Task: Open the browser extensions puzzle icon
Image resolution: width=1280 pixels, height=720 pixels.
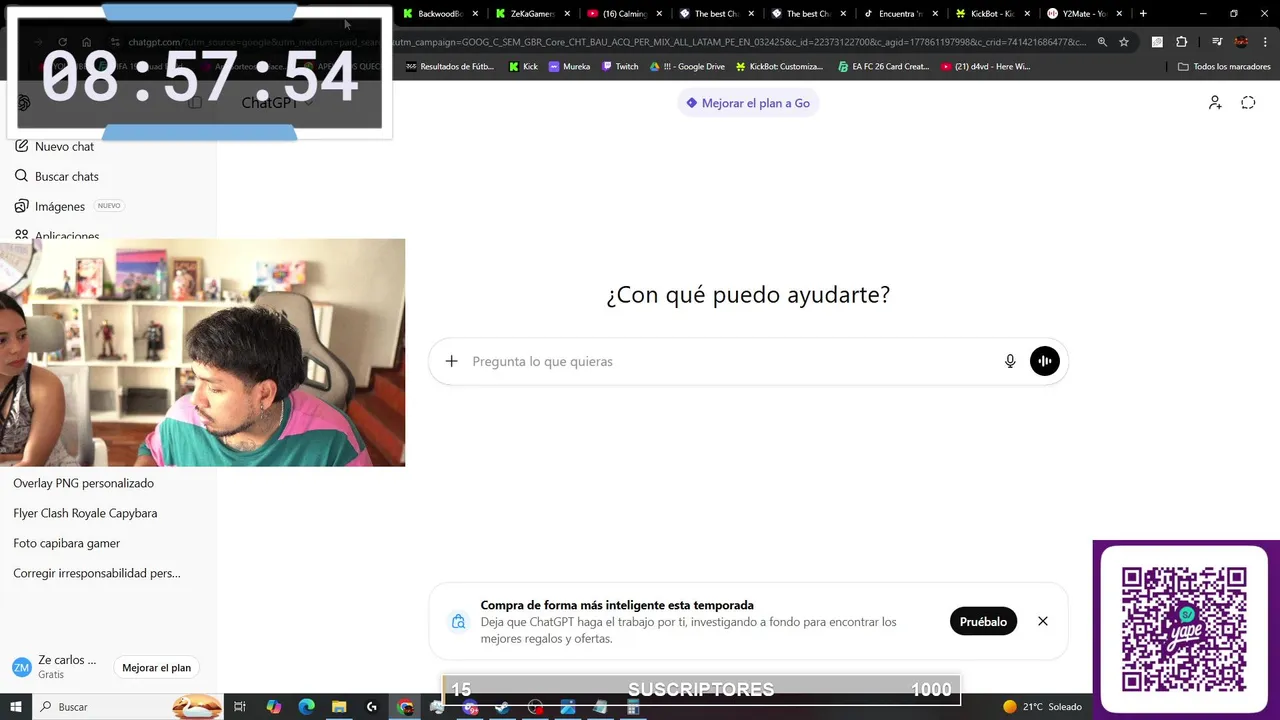Action: [1181, 42]
